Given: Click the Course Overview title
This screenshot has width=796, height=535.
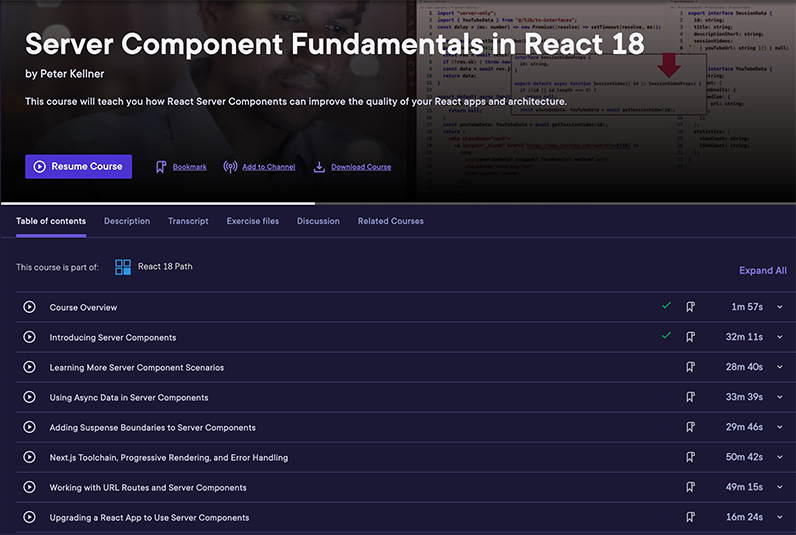Looking at the screenshot, I should [83, 308].
